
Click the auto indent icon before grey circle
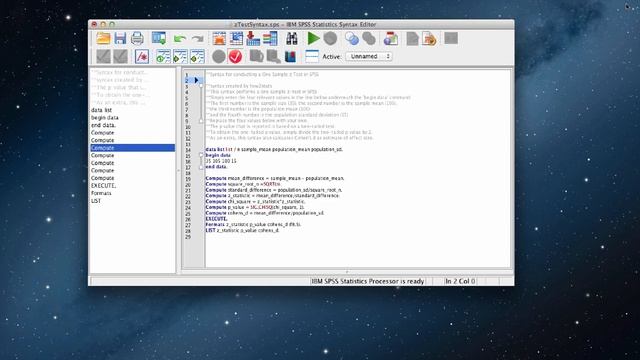click(x=197, y=56)
